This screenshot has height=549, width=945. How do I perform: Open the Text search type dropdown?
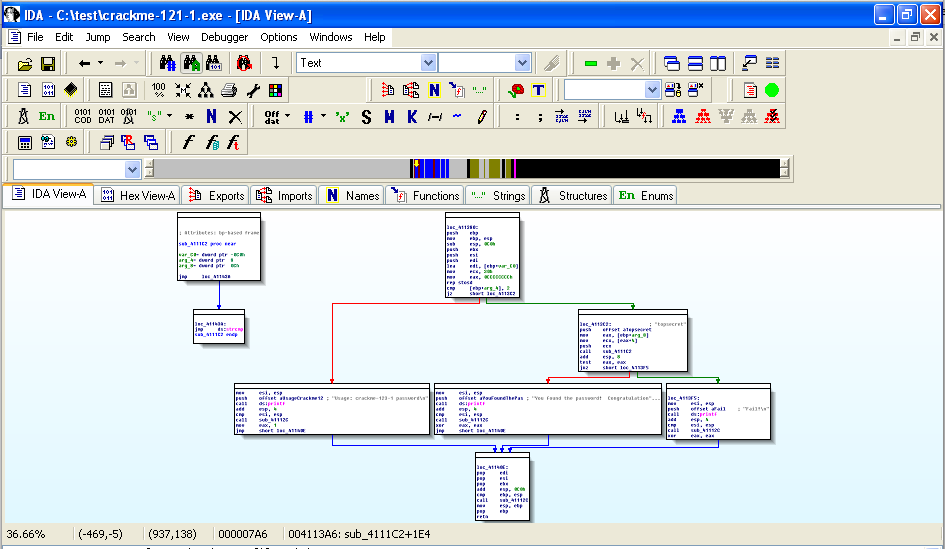pyautogui.click(x=427, y=63)
